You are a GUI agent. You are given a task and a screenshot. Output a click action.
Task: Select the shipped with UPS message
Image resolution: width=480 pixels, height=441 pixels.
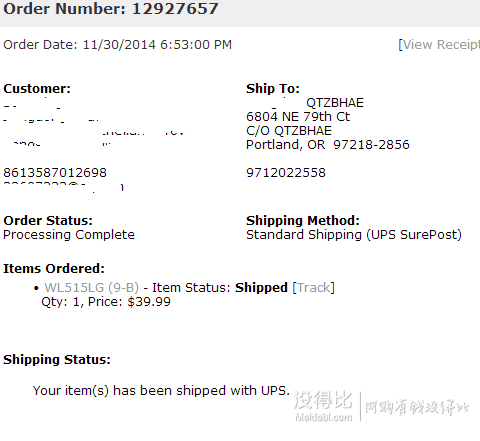pos(161,390)
